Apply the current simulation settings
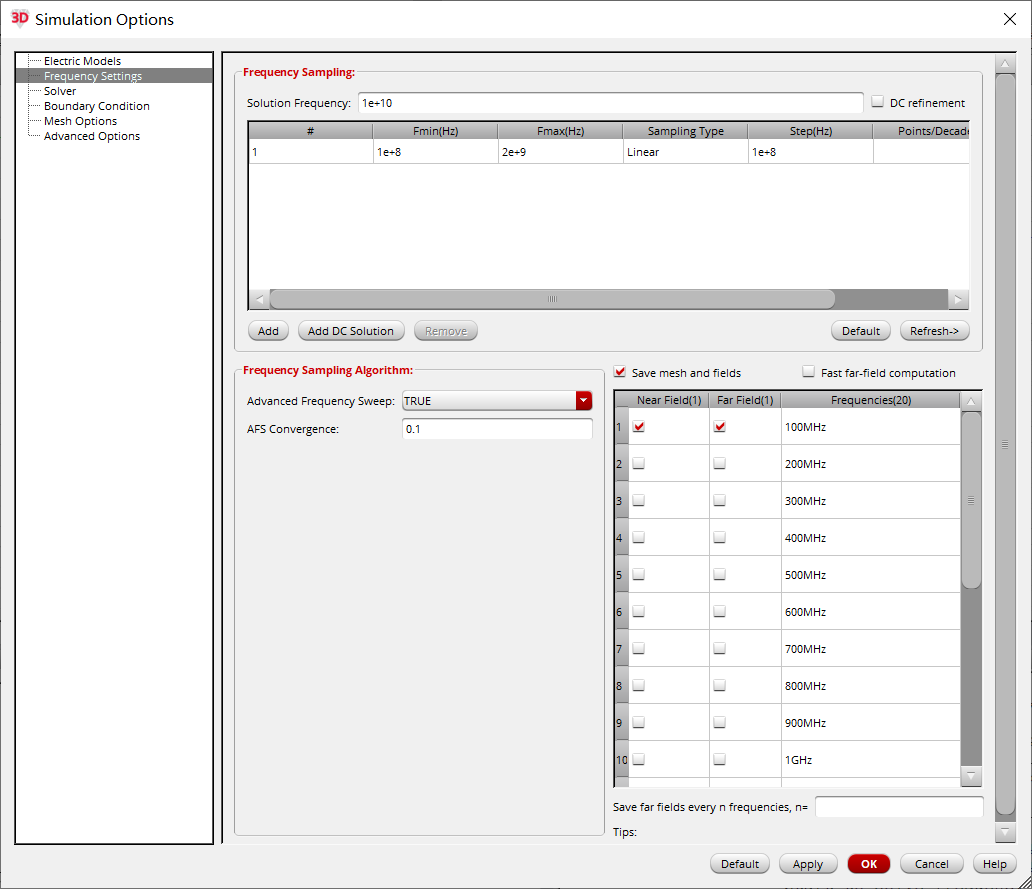The height and width of the screenshot is (889, 1032). 808,863
